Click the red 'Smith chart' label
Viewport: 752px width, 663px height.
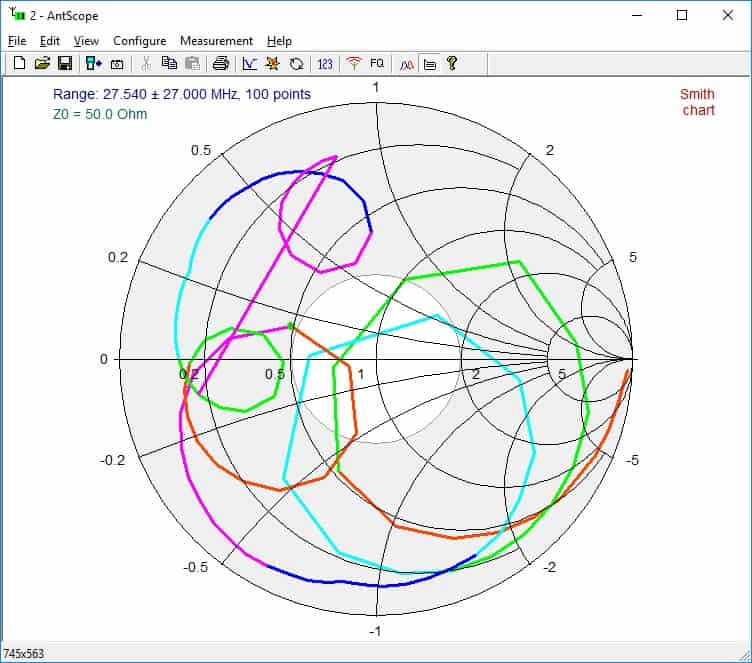click(698, 102)
